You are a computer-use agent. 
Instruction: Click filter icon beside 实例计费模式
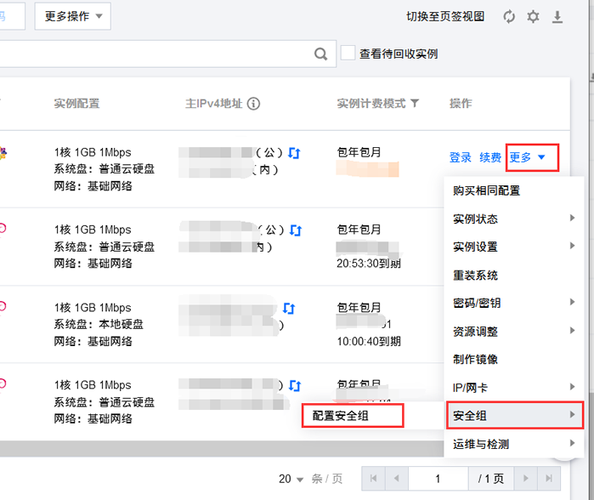pyautogui.click(x=415, y=103)
